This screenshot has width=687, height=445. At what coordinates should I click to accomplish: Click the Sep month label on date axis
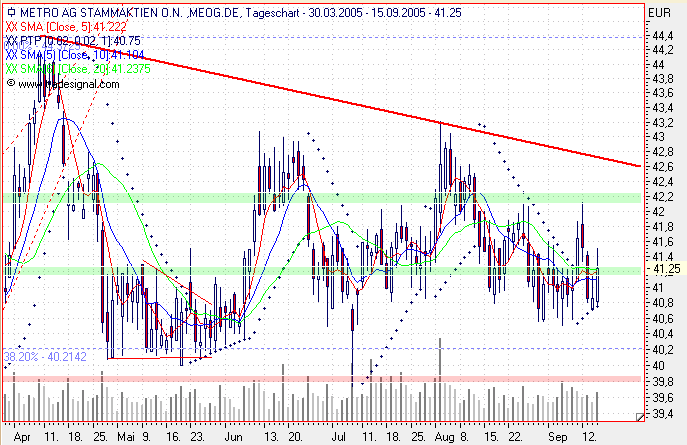558,437
